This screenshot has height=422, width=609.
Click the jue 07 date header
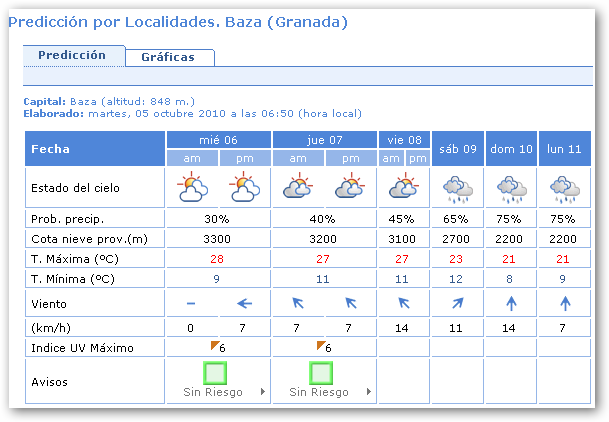pos(324,140)
